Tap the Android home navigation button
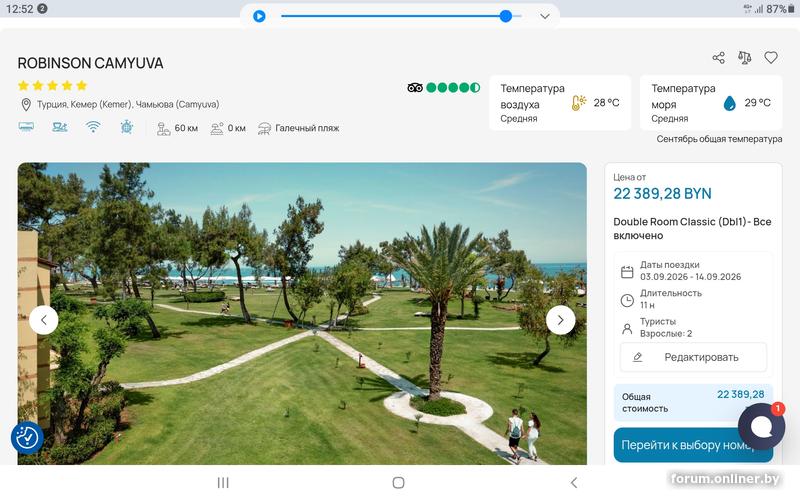The width and height of the screenshot is (800, 500). click(x=398, y=483)
